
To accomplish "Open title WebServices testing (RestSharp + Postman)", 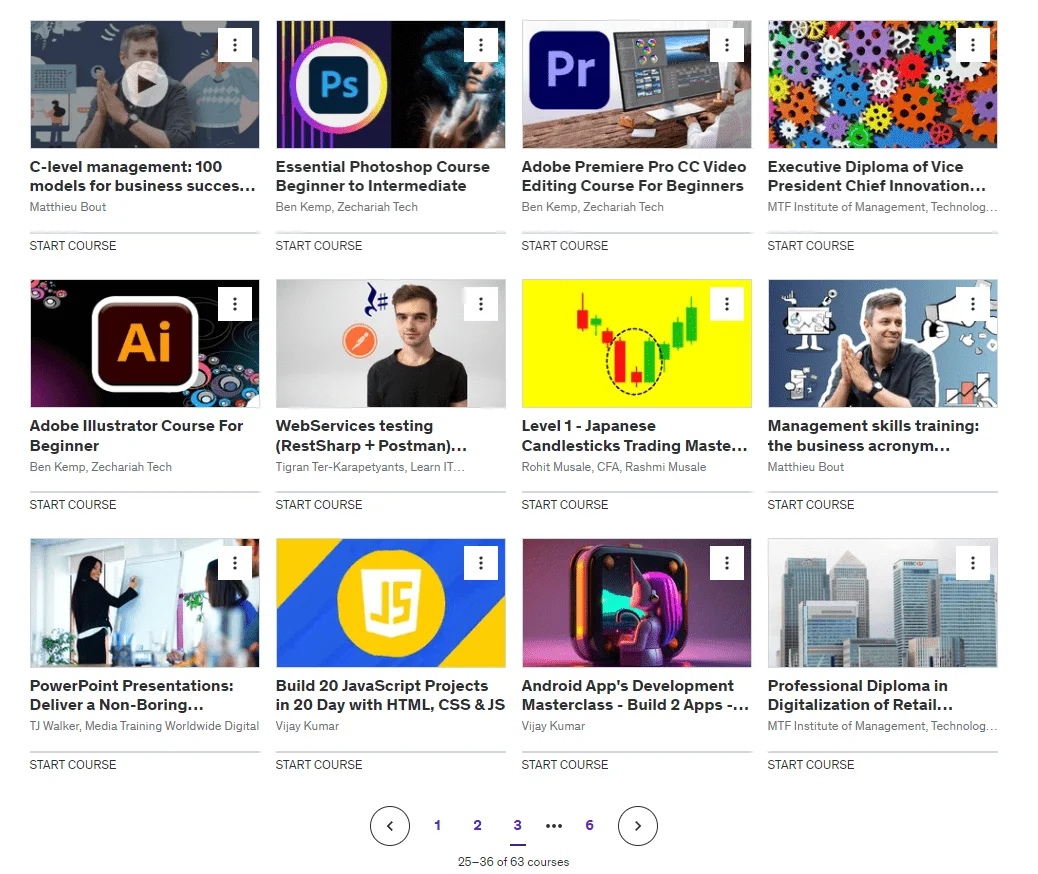I will (x=371, y=436).
